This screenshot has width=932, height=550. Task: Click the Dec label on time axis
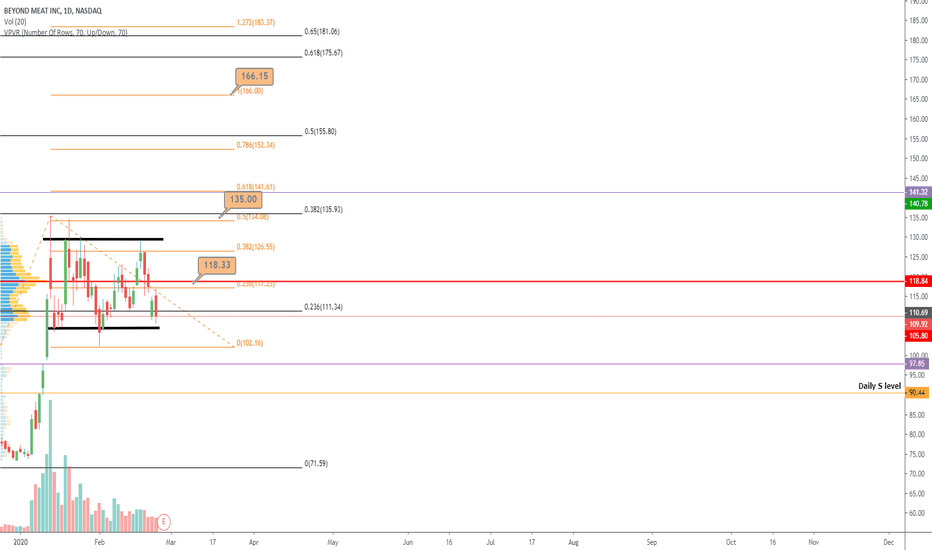889,542
